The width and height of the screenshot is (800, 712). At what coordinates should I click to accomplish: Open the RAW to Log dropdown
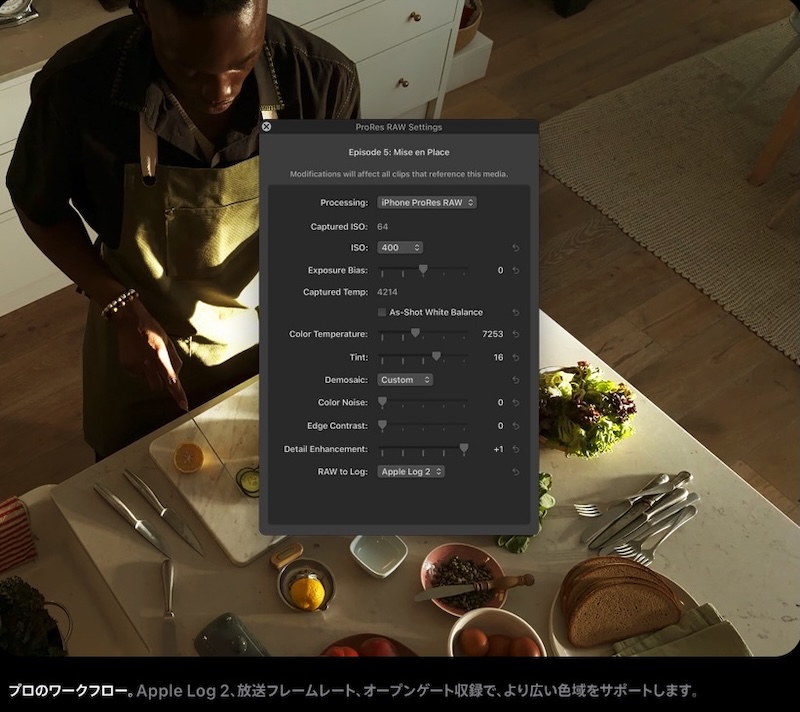pos(411,472)
